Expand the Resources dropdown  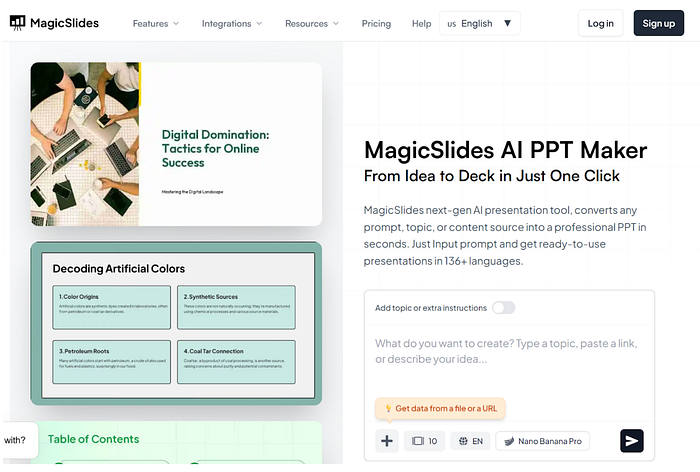312,23
